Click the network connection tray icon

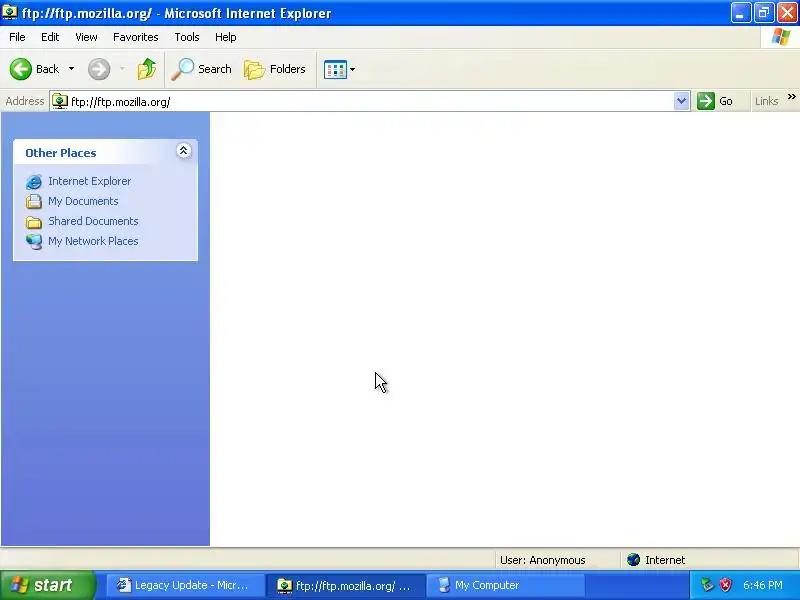707,585
